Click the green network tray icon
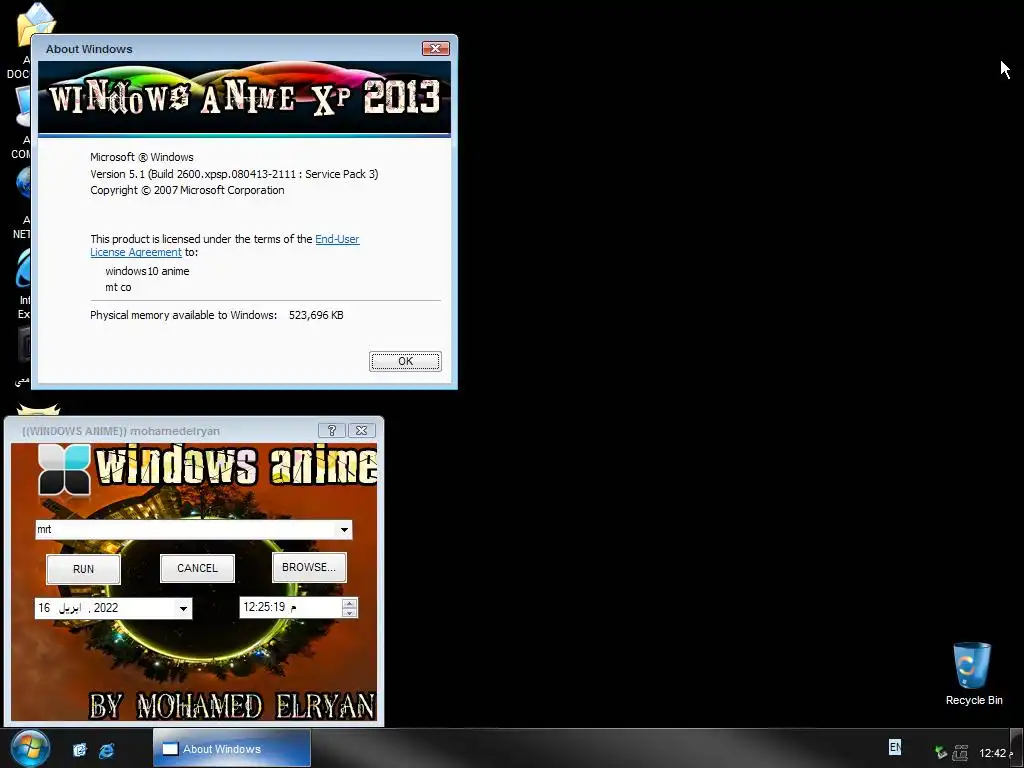The image size is (1024, 768). pyautogui.click(x=940, y=752)
